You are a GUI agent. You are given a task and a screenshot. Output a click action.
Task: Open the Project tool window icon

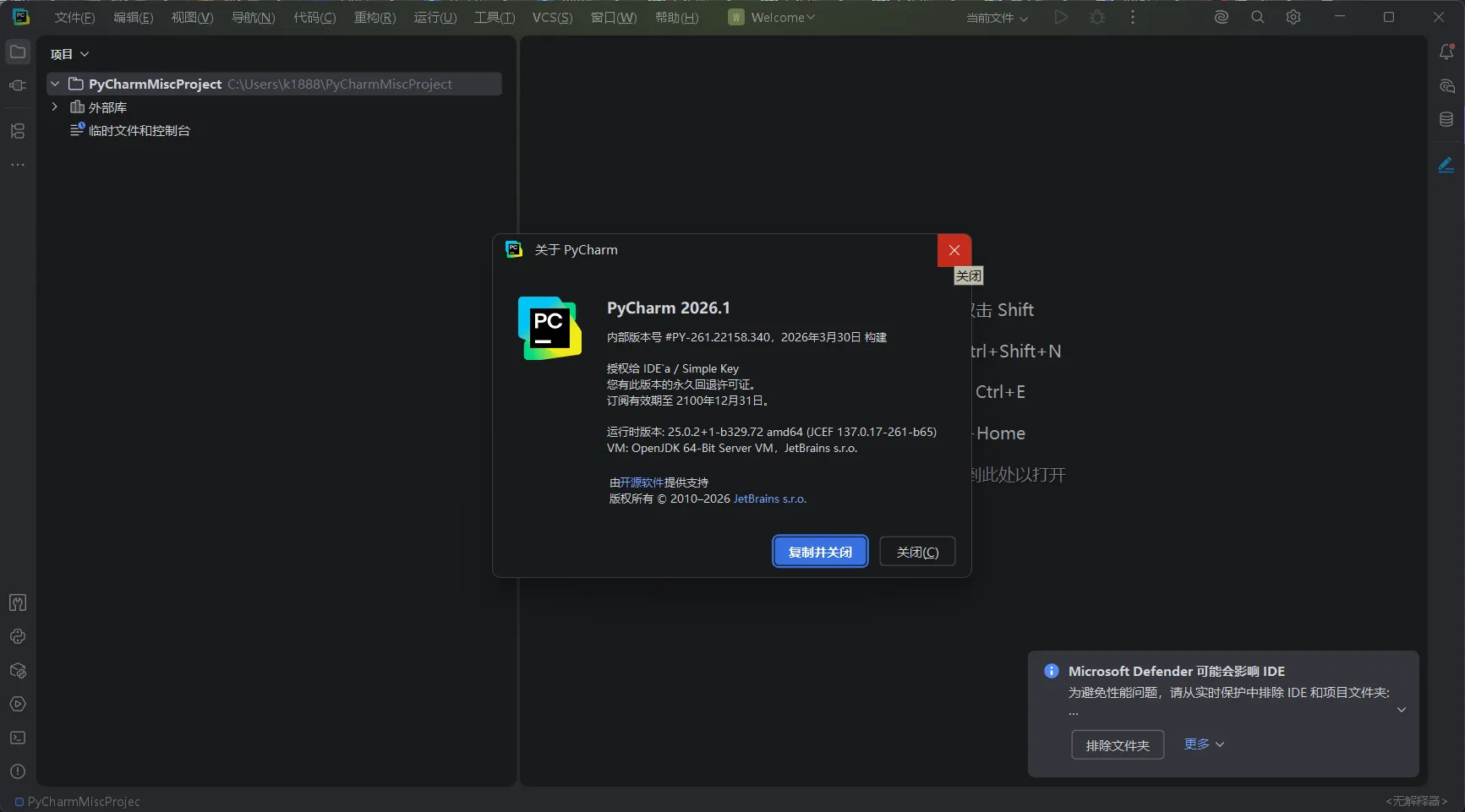pos(17,52)
